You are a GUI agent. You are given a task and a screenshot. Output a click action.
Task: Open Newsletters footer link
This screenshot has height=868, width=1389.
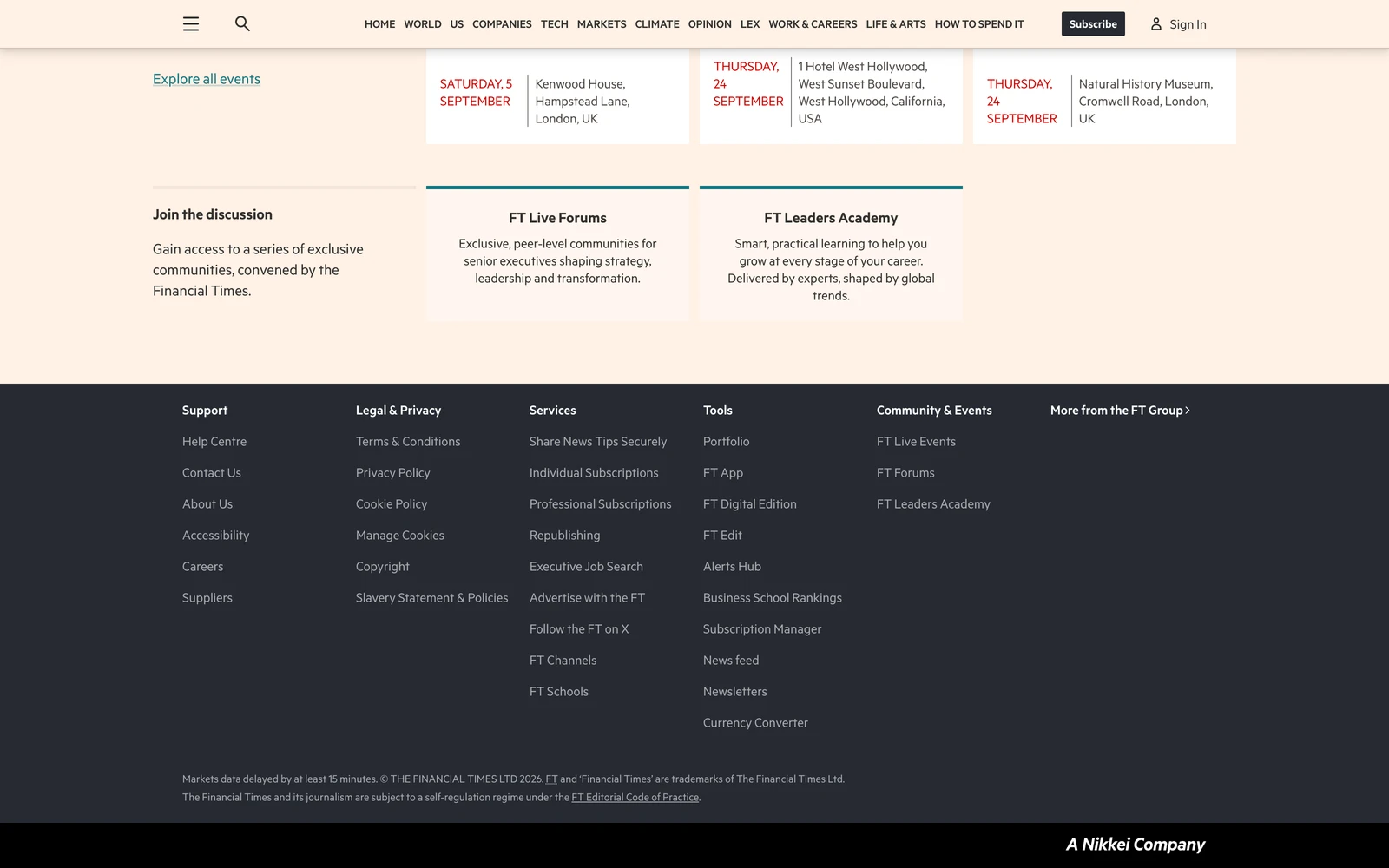[735, 692]
